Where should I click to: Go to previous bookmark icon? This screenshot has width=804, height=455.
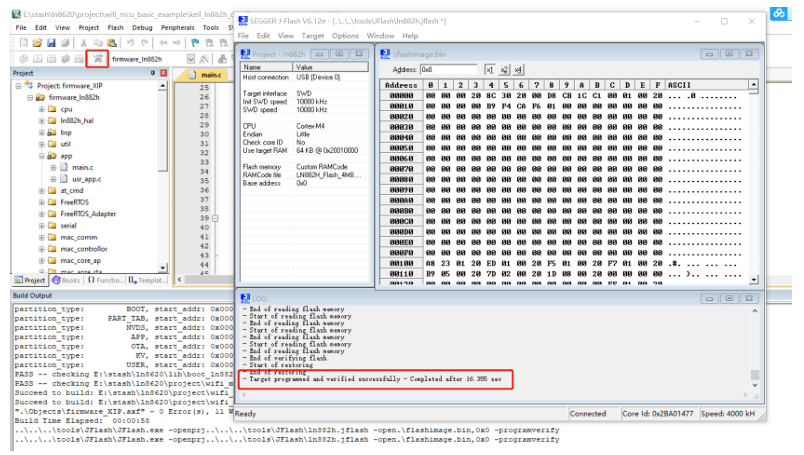coord(209,43)
